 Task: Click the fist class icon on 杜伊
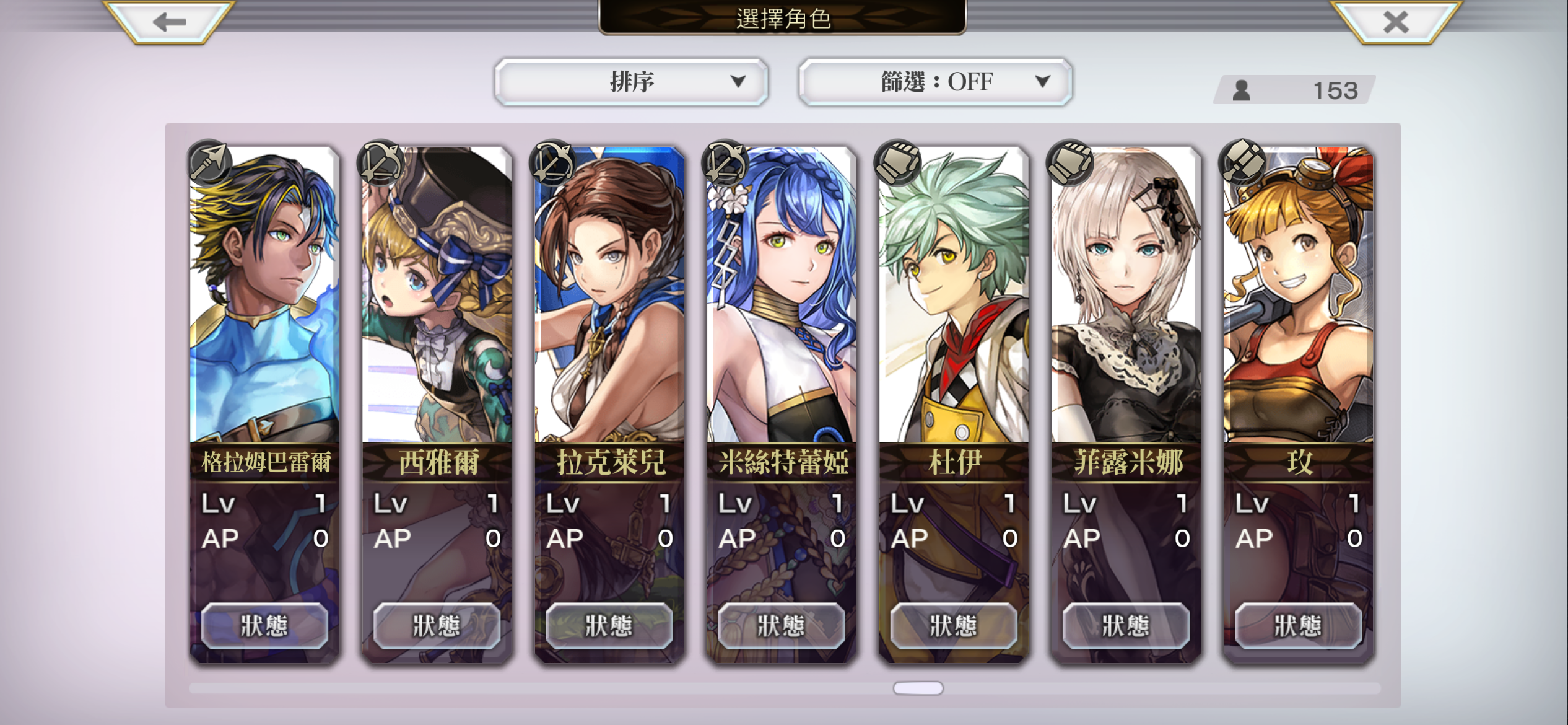[x=898, y=163]
